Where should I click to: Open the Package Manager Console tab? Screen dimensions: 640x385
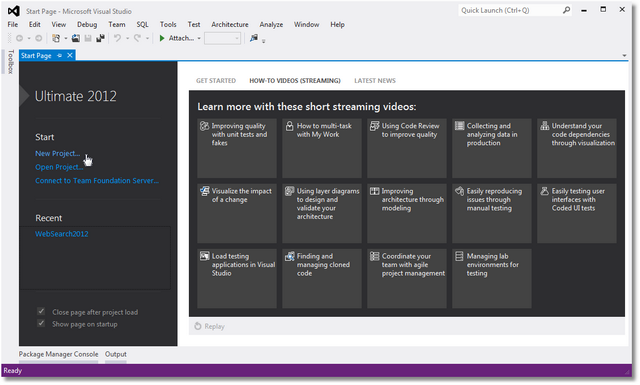coord(58,354)
